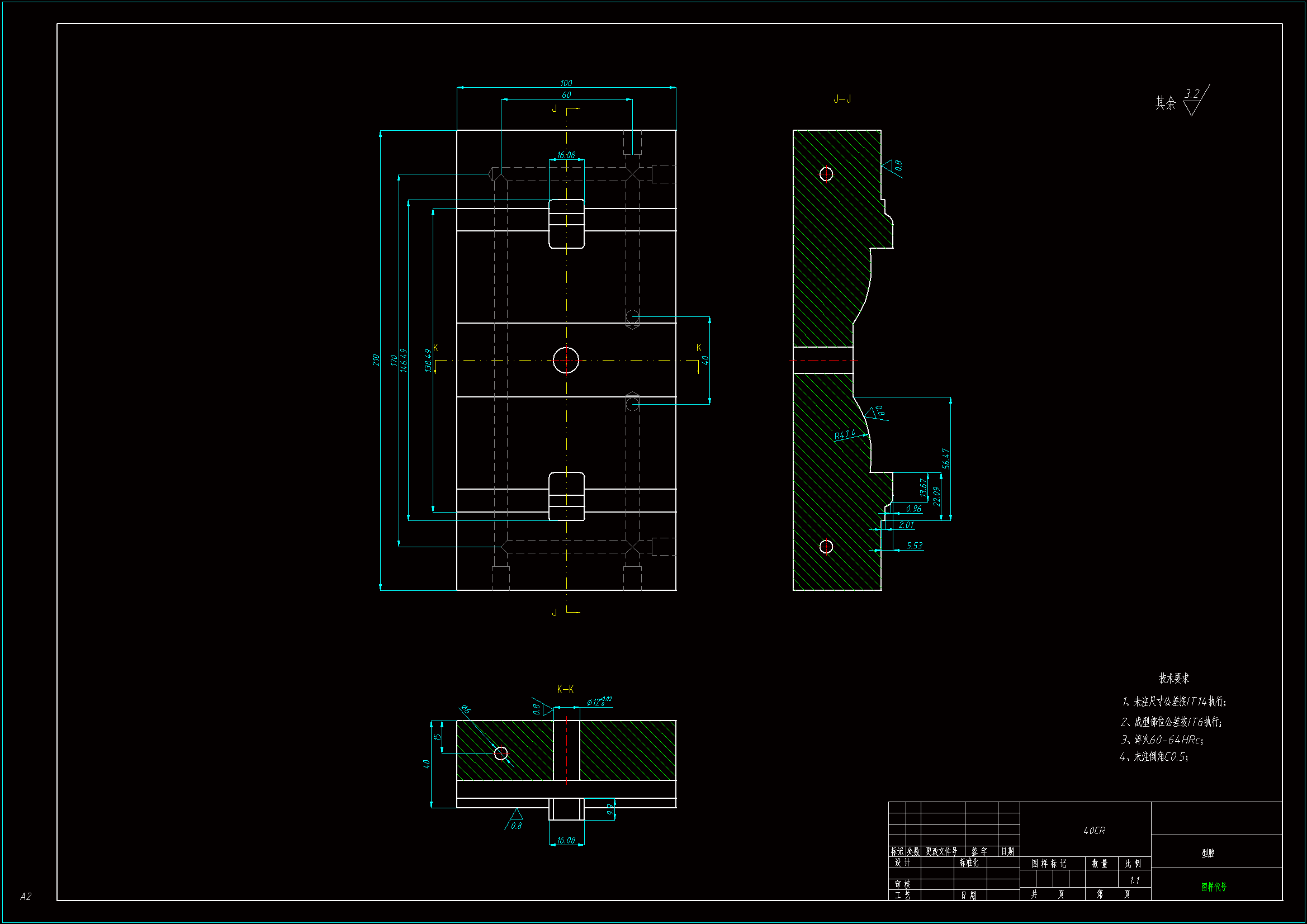Screen dimensions: 1307x924
Task: Select the 210 overall height dimension
Action: tap(376, 360)
